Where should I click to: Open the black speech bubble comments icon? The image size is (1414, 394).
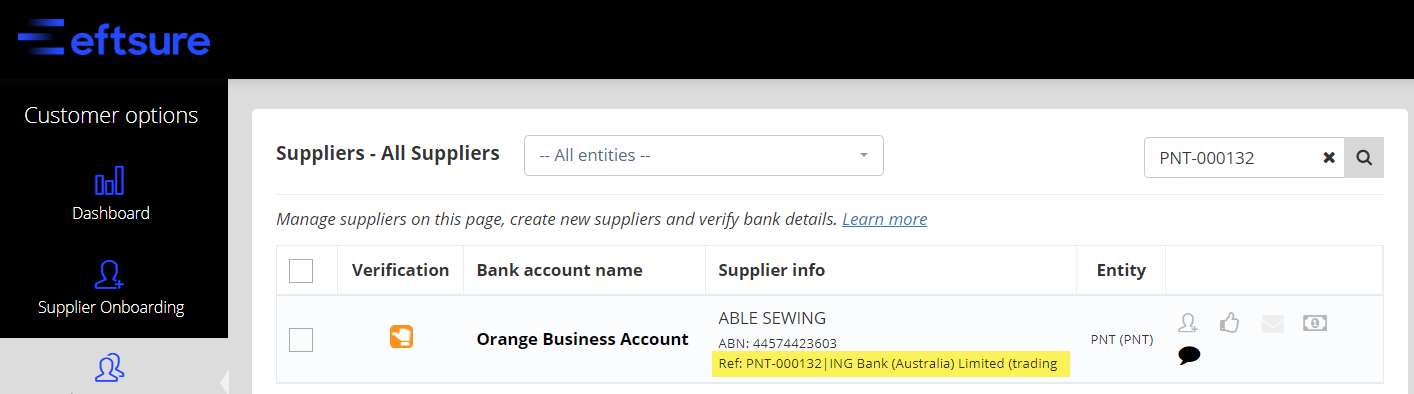tap(1189, 355)
